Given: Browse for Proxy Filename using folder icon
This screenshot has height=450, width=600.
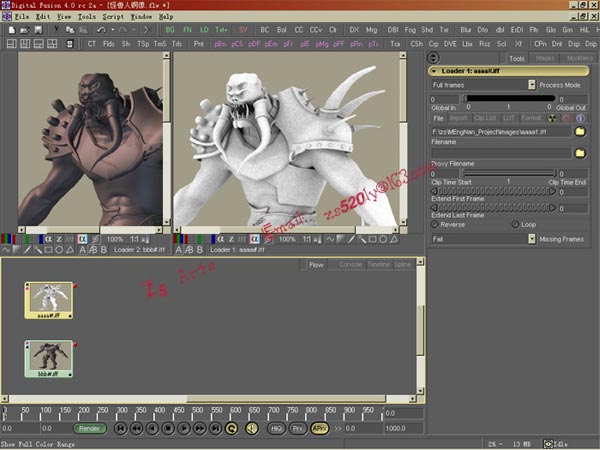Looking at the screenshot, I should pyautogui.click(x=579, y=153).
